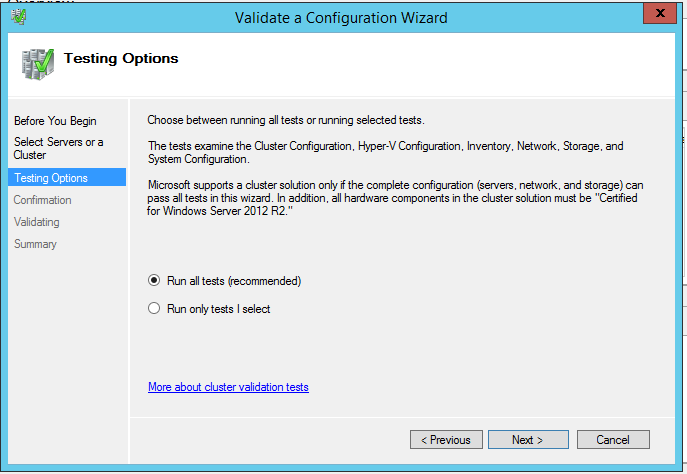Cancel the validation wizard
The image size is (687, 474).
point(612,440)
